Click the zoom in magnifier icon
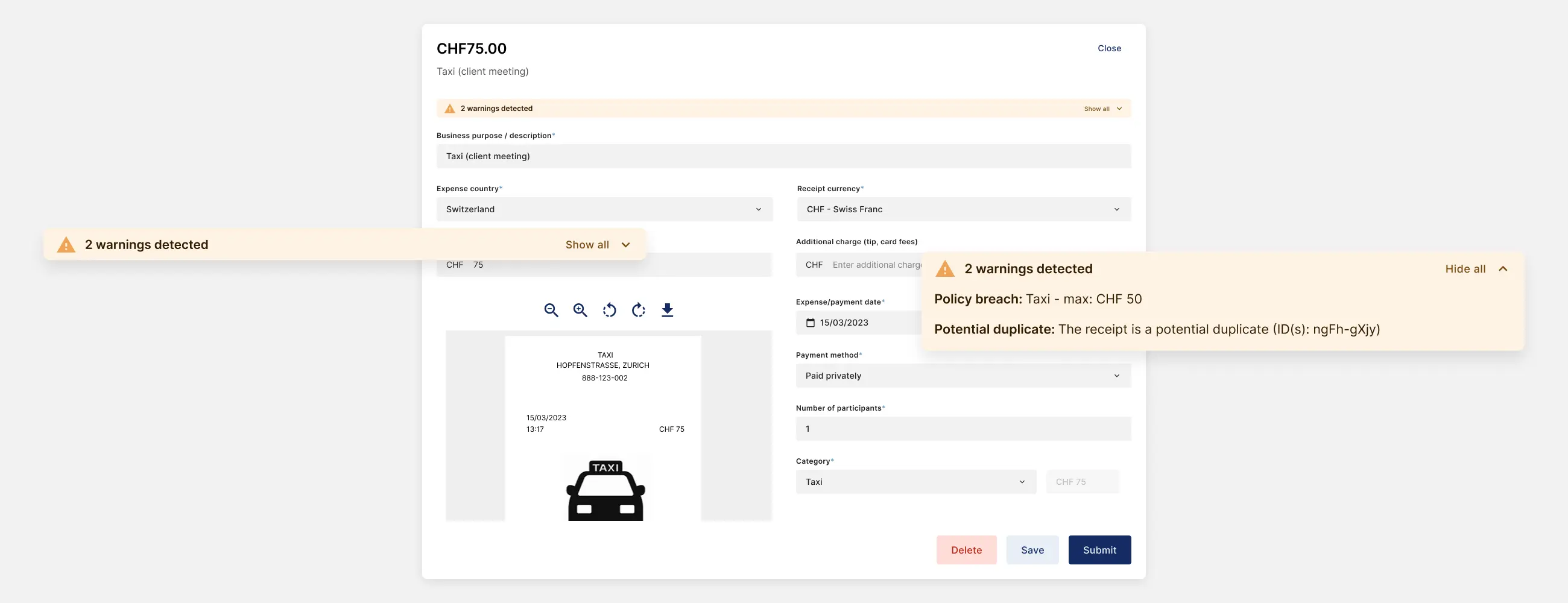 (580, 311)
